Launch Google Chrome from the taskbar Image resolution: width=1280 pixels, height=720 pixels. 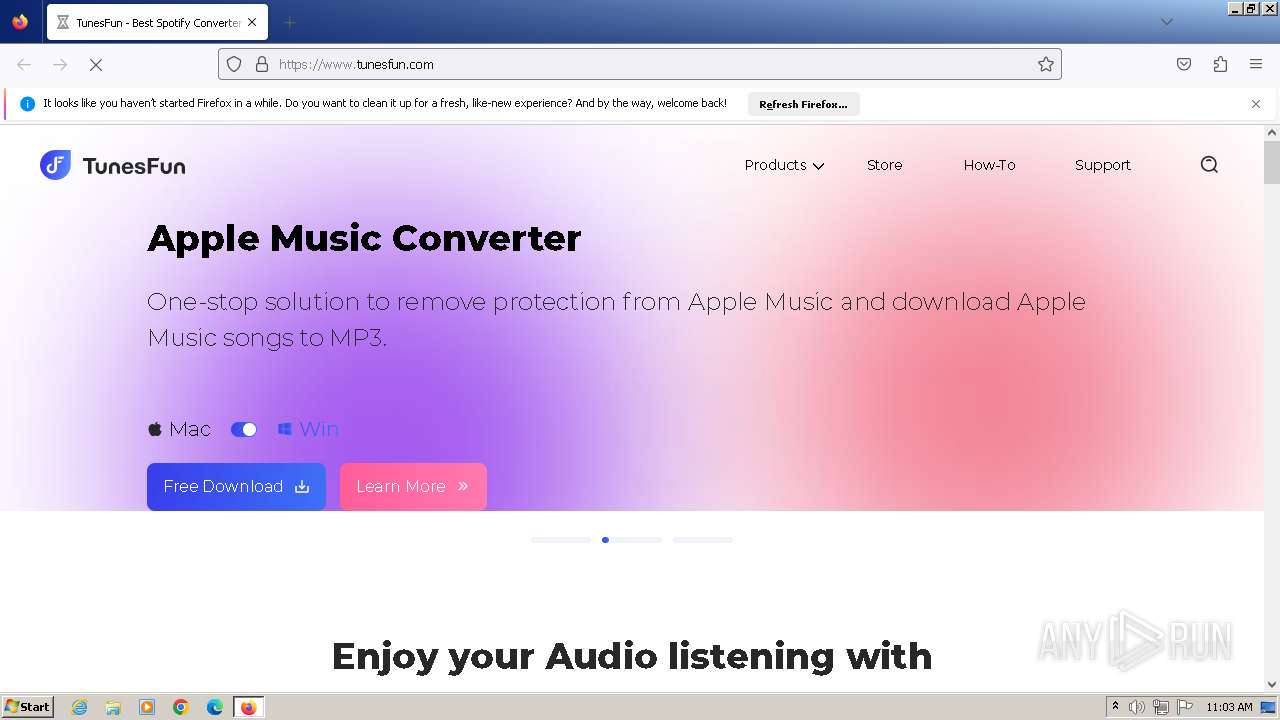coord(181,707)
